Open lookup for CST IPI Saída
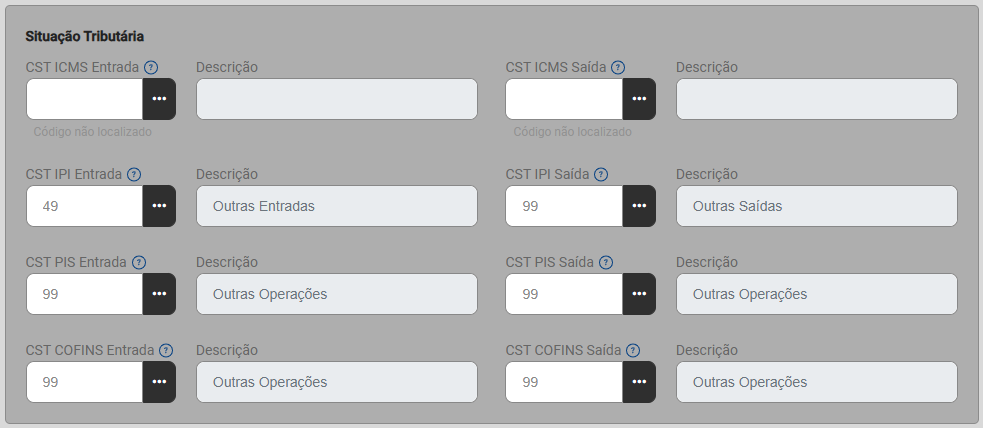983x428 pixels. tap(639, 206)
